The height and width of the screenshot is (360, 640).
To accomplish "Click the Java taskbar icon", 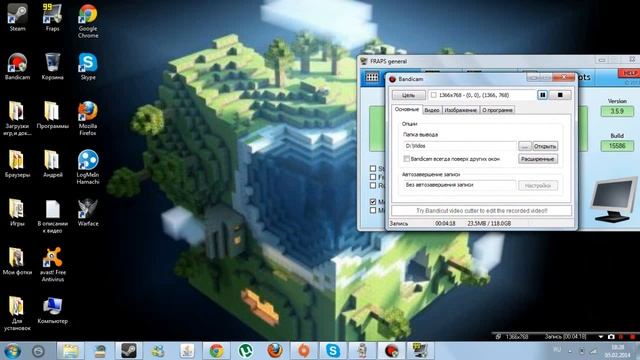I will tap(187, 351).
